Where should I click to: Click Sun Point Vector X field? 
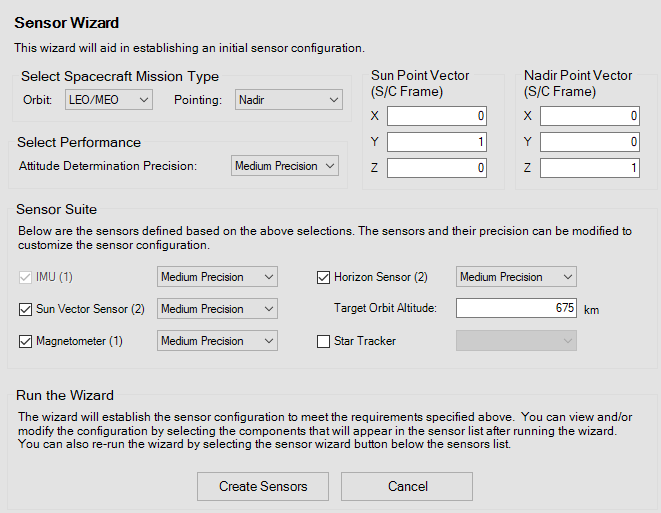[x=437, y=116]
